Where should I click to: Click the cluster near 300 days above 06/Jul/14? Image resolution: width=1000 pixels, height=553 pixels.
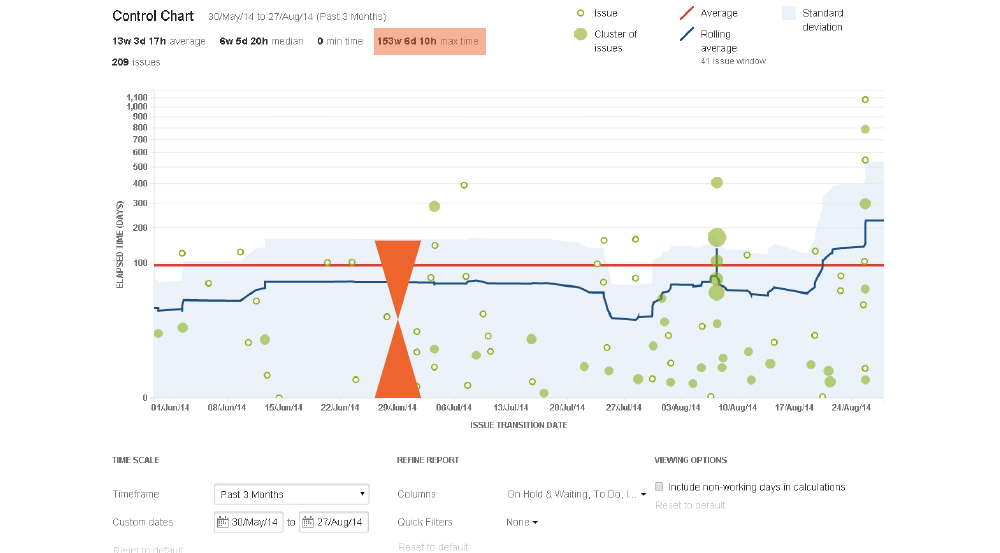pyautogui.click(x=434, y=207)
